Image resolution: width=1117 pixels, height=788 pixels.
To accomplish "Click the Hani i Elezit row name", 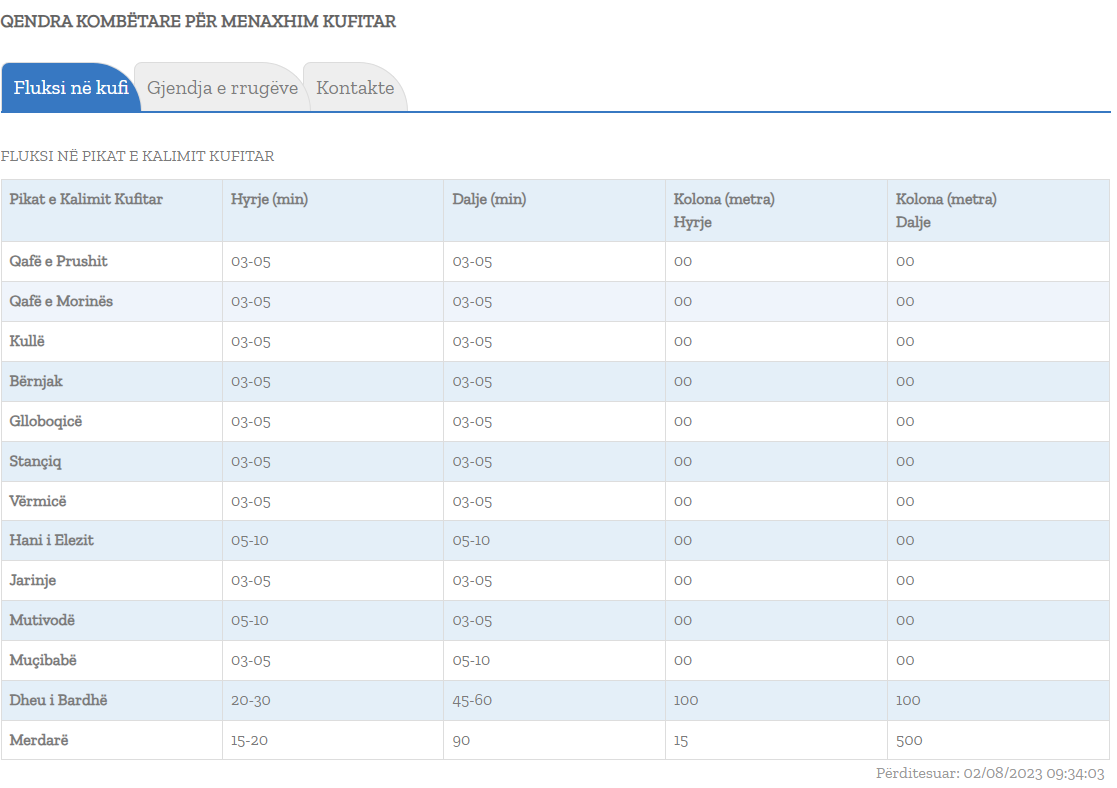I will 52,540.
